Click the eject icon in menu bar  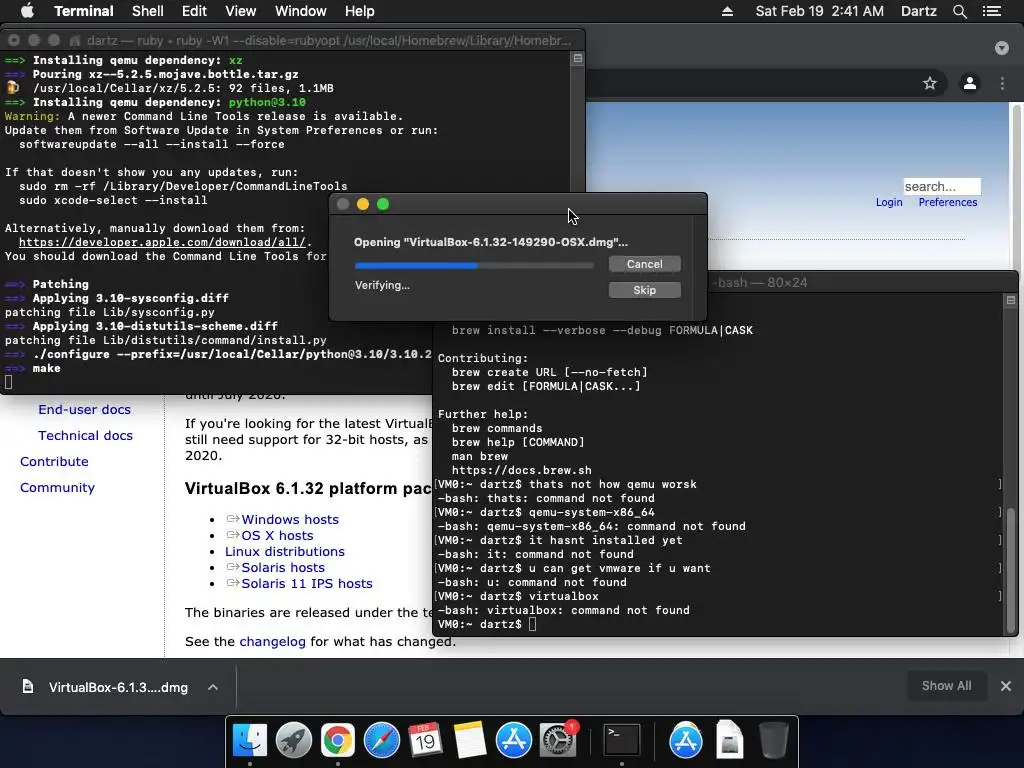pyautogui.click(x=727, y=11)
